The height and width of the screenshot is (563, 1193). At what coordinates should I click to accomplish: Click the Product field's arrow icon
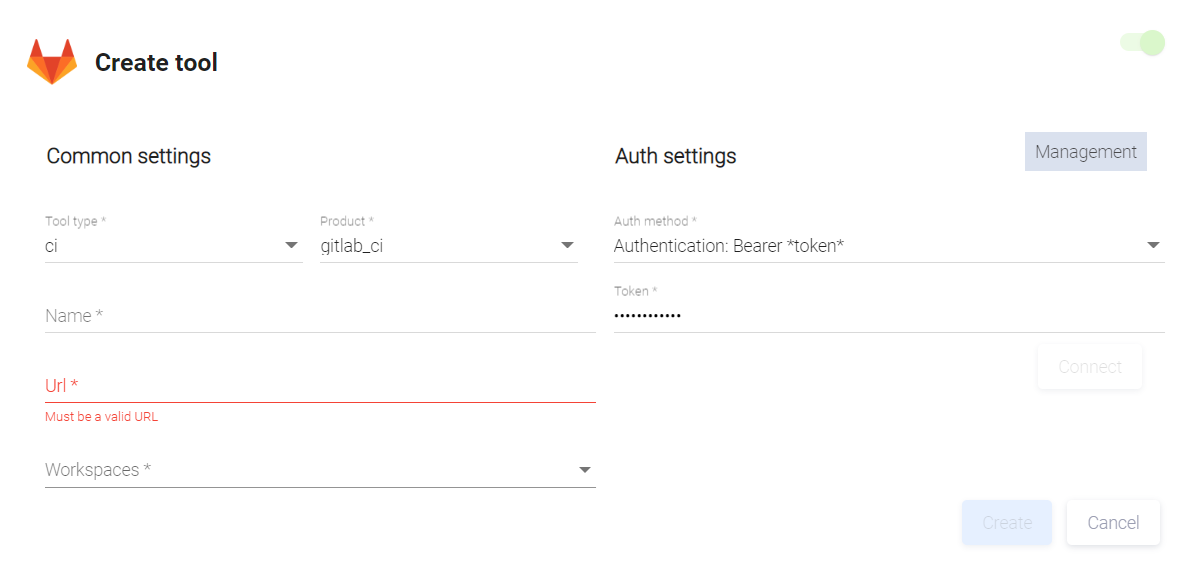tap(567, 245)
